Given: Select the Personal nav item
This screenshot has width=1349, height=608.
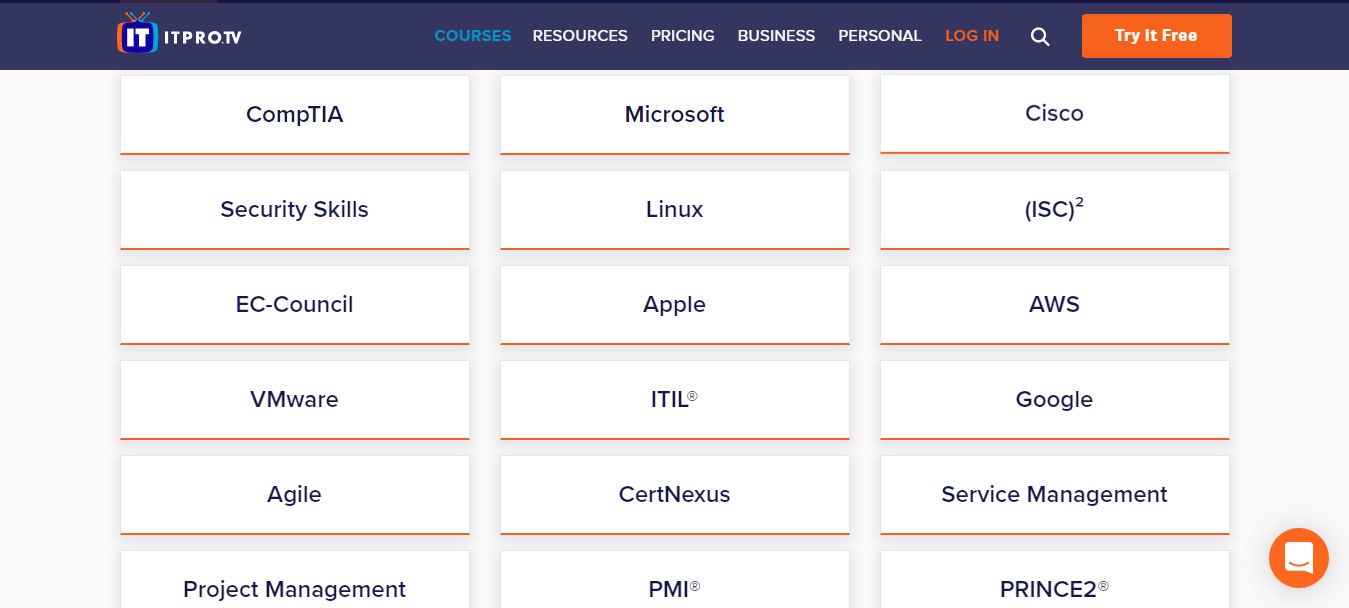Looking at the screenshot, I should pyautogui.click(x=879, y=36).
